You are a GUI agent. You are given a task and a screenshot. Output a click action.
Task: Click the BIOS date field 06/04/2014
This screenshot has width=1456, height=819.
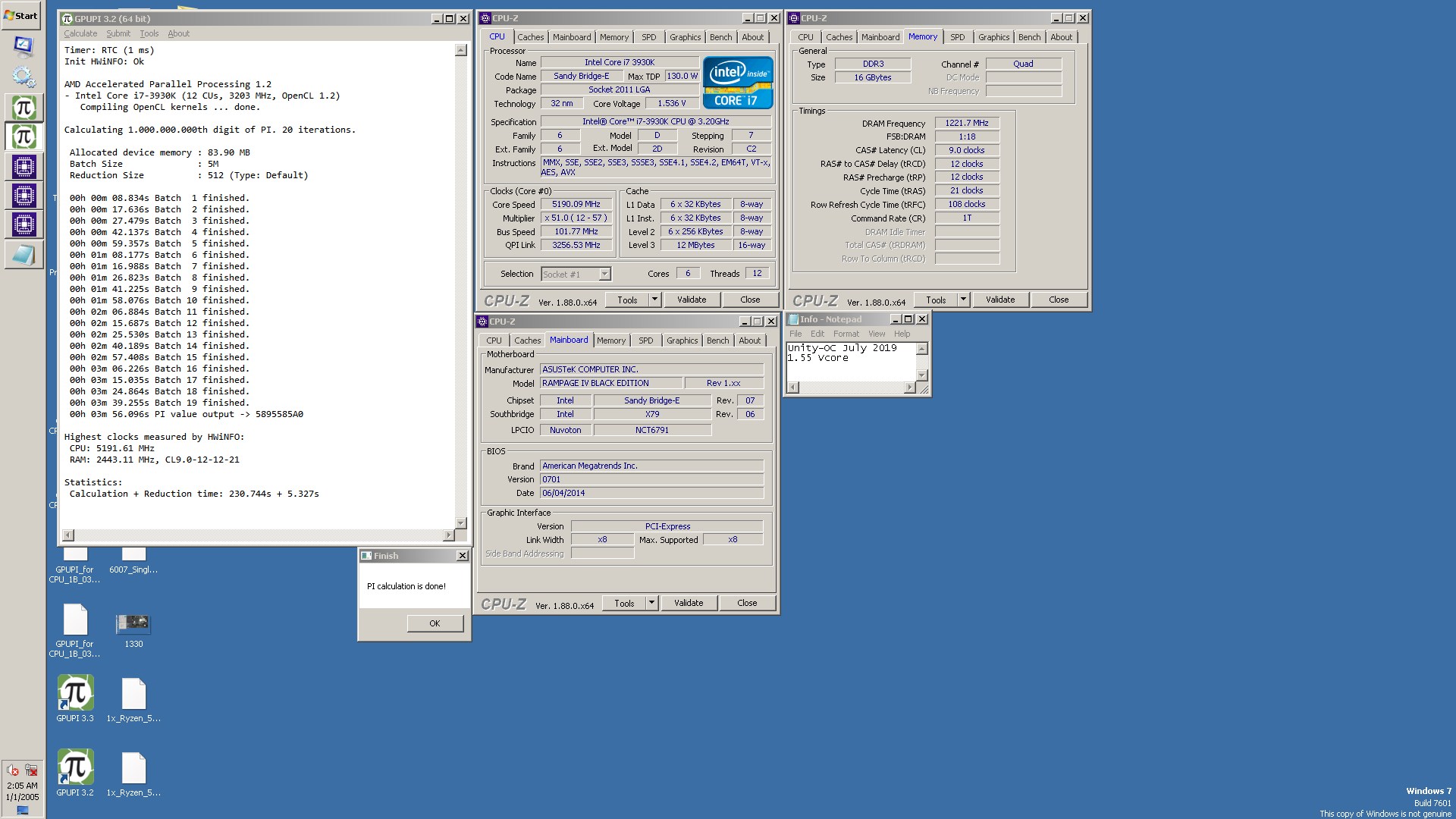coord(651,493)
